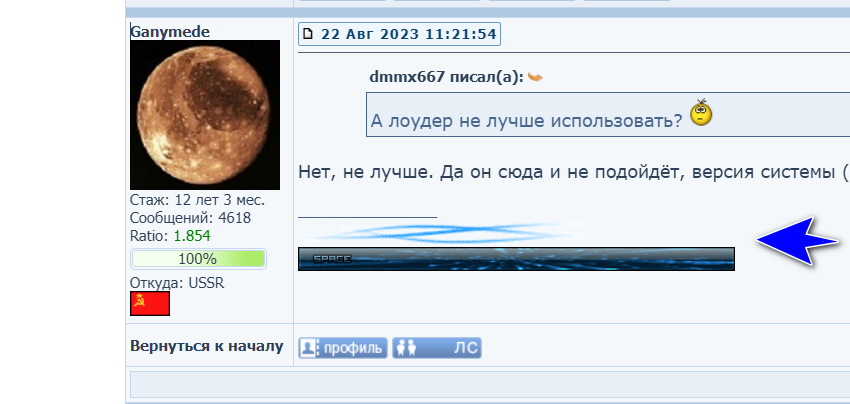This screenshot has height=404, width=850.
Task: Click the Ganymede username
Action: click(x=170, y=32)
